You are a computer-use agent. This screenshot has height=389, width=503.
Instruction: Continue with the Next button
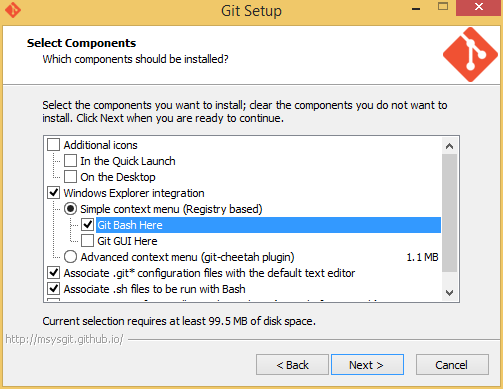(x=367, y=365)
